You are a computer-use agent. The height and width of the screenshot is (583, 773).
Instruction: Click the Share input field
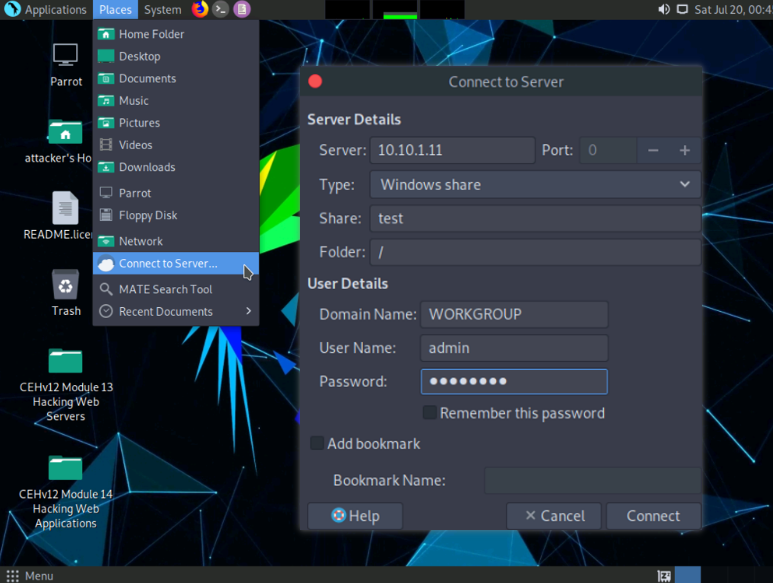tap(535, 218)
